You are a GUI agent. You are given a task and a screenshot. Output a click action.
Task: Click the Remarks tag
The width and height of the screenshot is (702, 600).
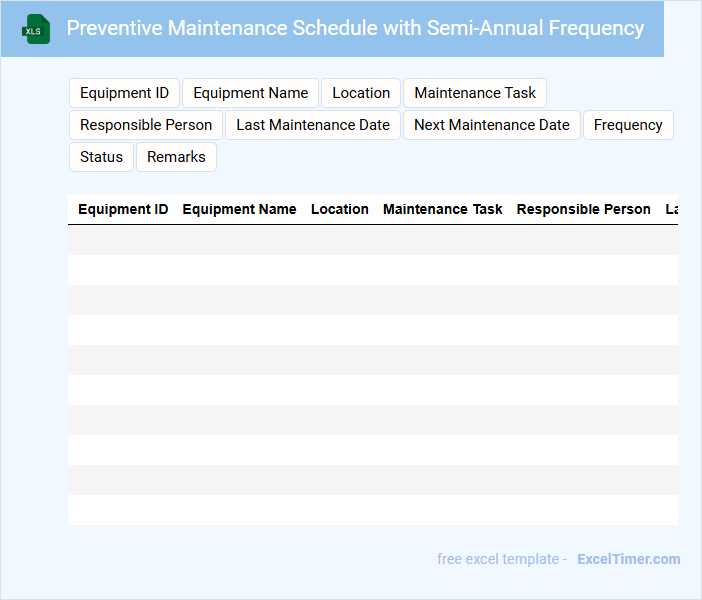tap(176, 157)
